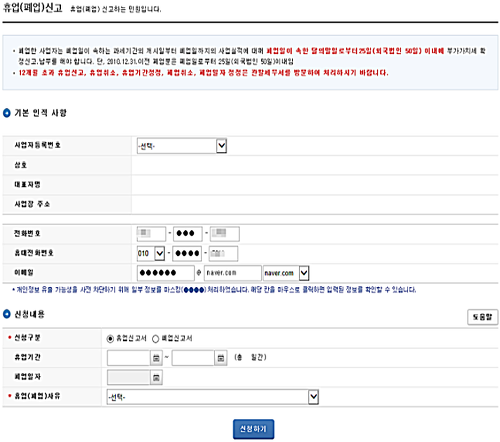500x442 pixels.
Task: Click the masked 이메일 ID field
Action: click(166, 273)
